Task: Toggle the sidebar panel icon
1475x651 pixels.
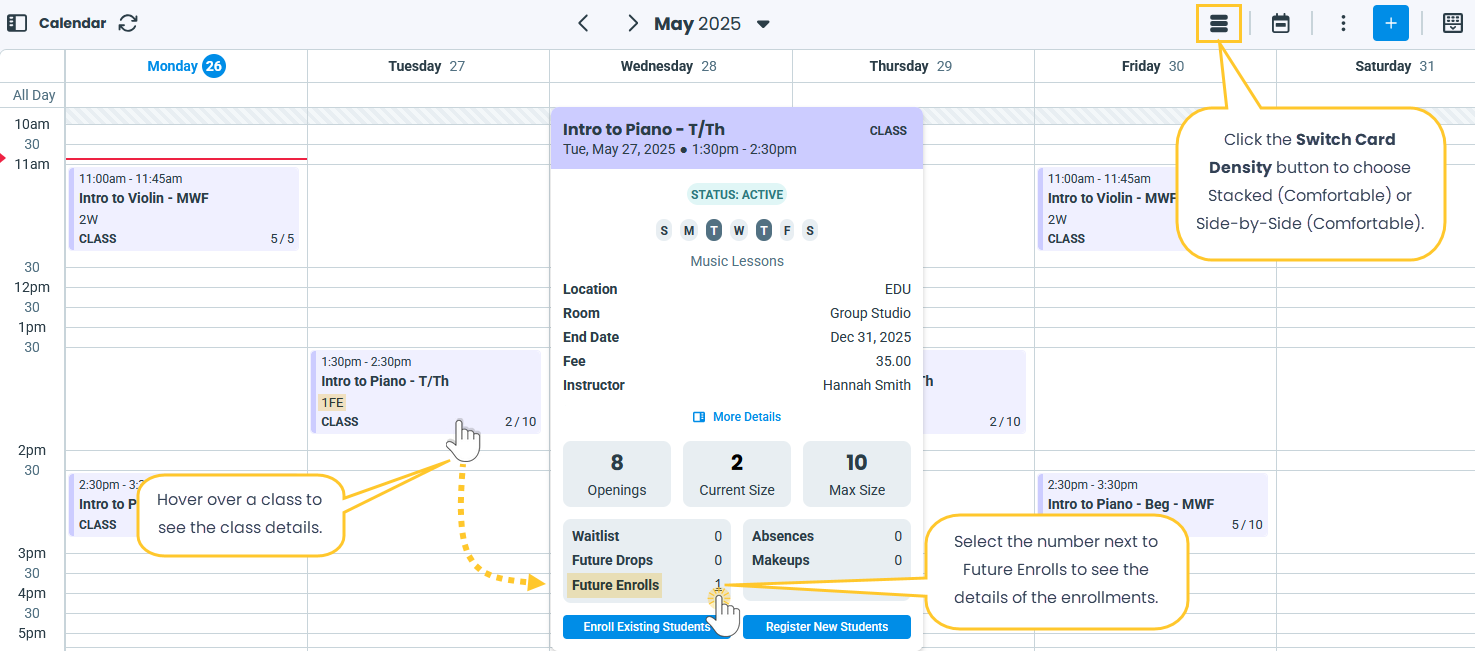Action: (x=17, y=23)
